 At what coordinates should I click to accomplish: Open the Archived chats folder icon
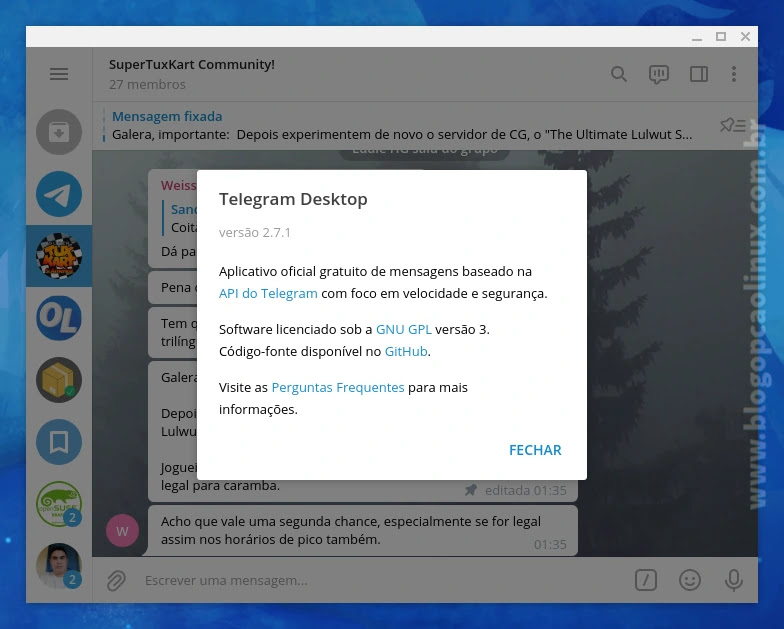coord(59,132)
